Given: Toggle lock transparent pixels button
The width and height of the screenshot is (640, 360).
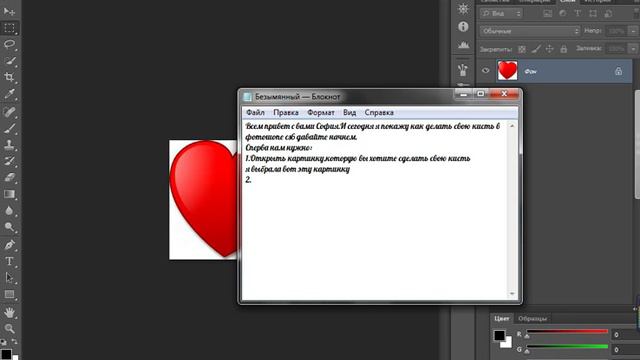Looking at the screenshot, I should pyautogui.click(x=522, y=49).
